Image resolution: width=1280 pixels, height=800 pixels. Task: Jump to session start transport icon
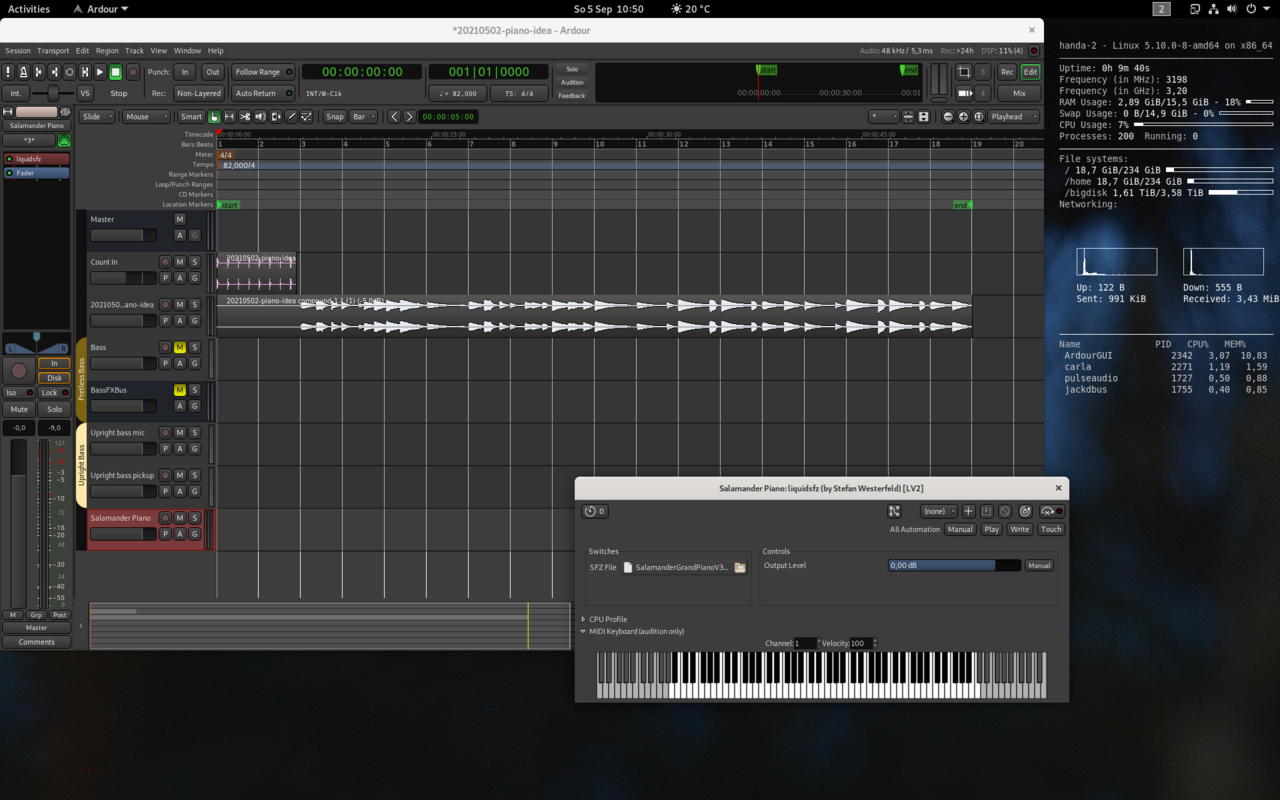(x=39, y=72)
